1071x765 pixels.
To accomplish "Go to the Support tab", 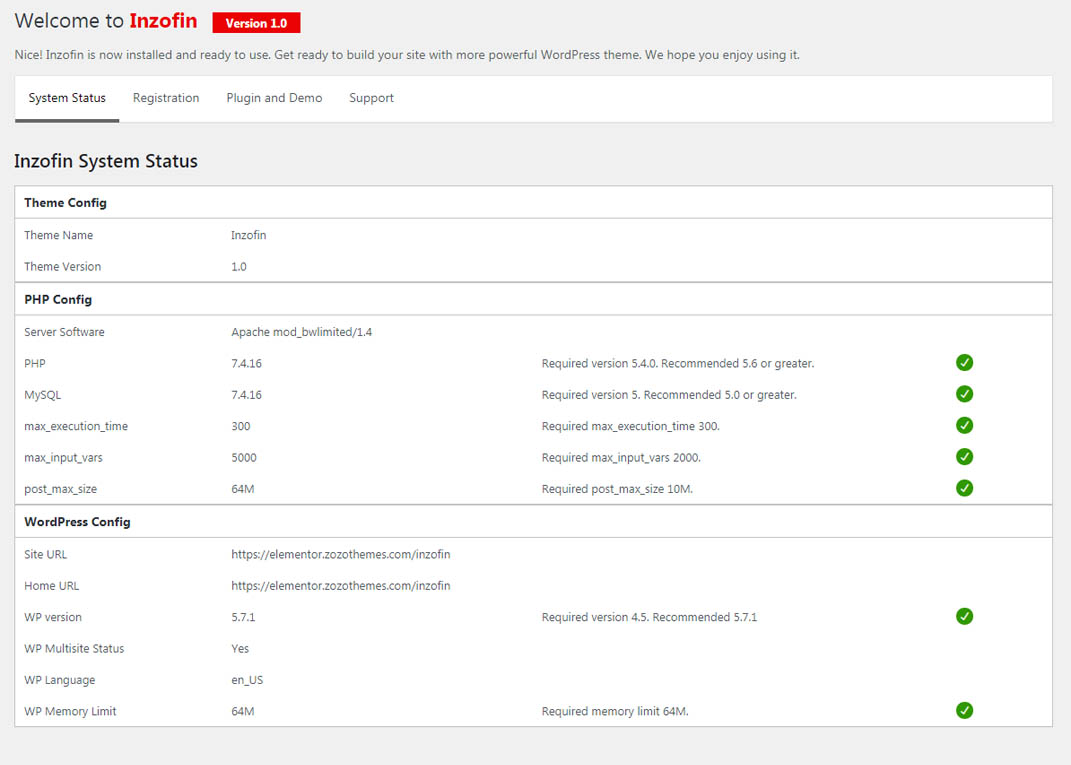I will 371,98.
